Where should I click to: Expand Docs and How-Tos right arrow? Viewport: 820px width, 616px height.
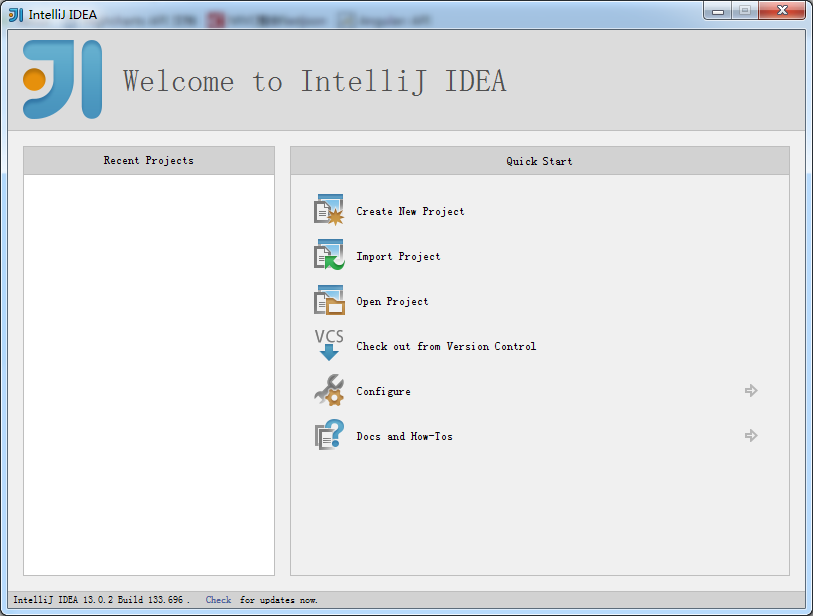point(751,436)
